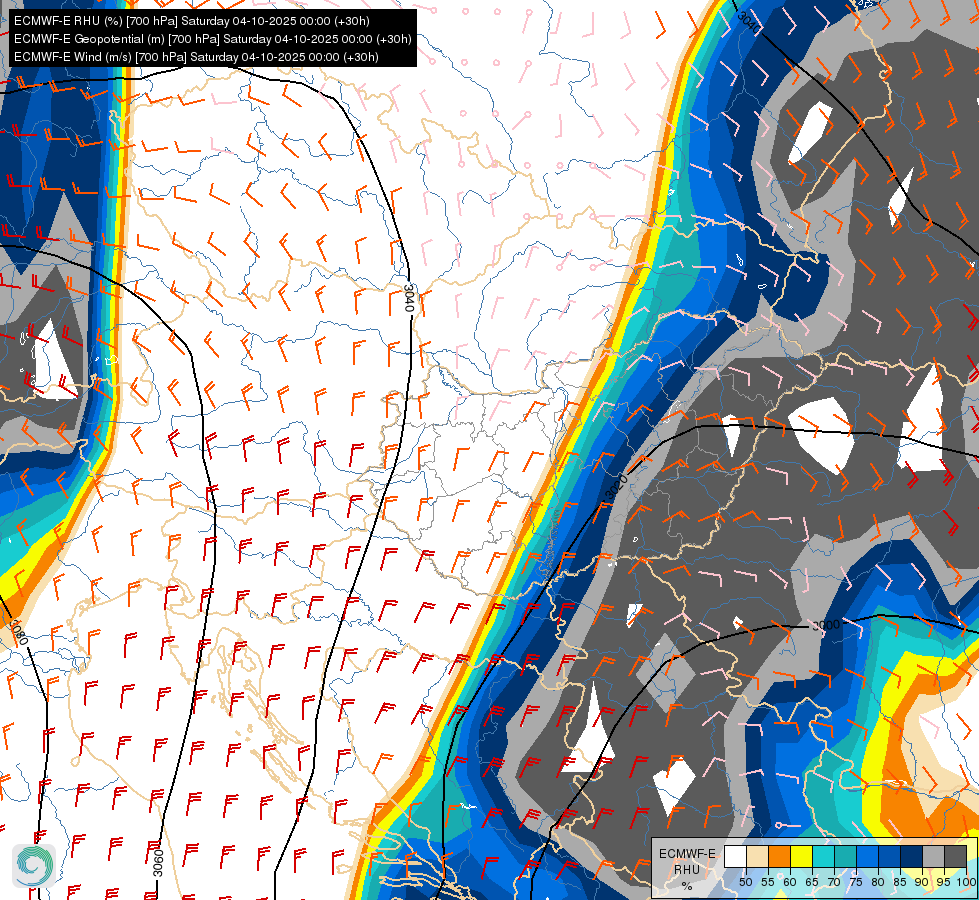The image size is (979, 900).
Task: Pick the white below-50% legend swatch
Action: [735, 856]
